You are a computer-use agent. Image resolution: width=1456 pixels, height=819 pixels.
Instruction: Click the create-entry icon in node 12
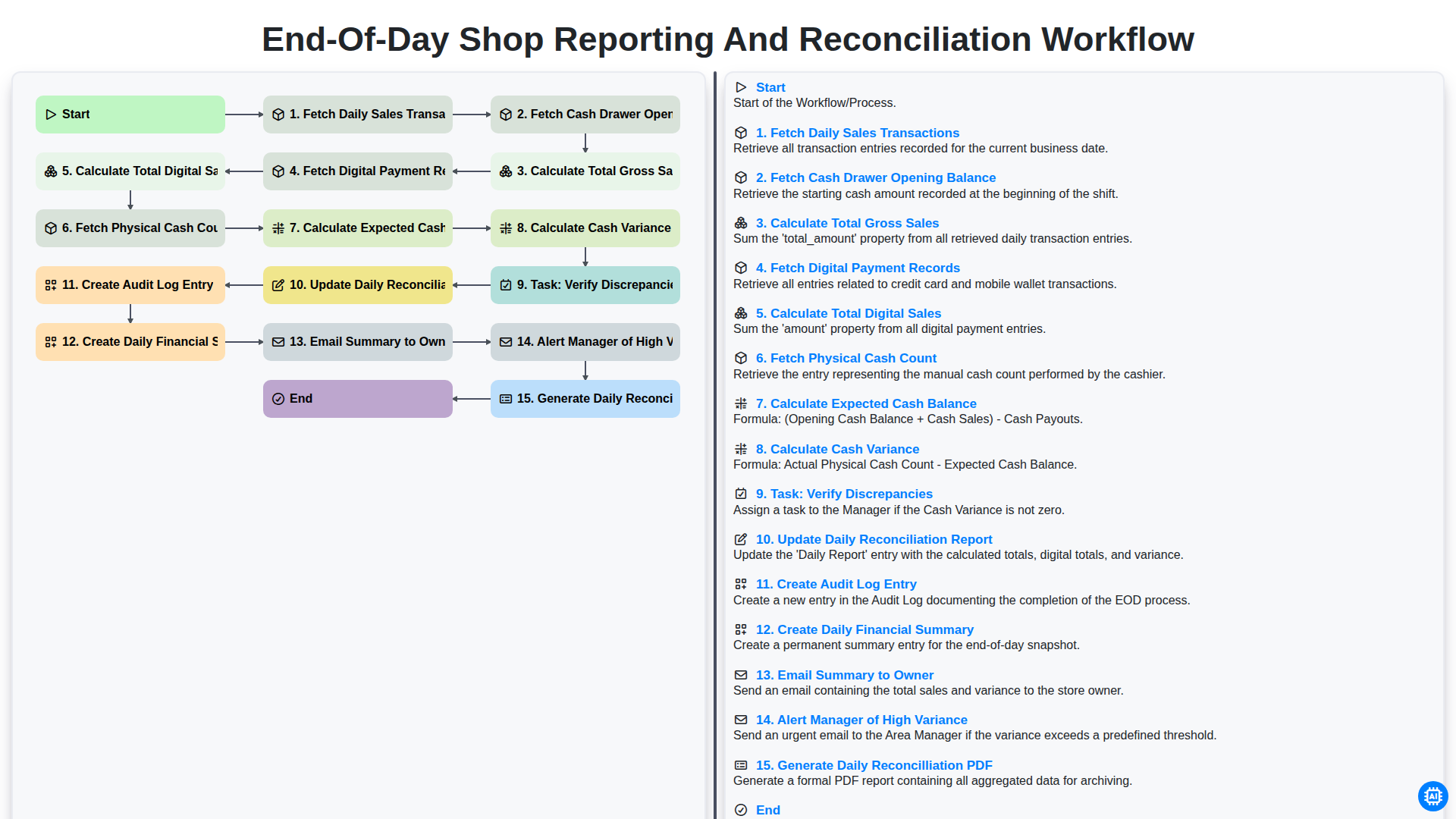pos(51,342)
